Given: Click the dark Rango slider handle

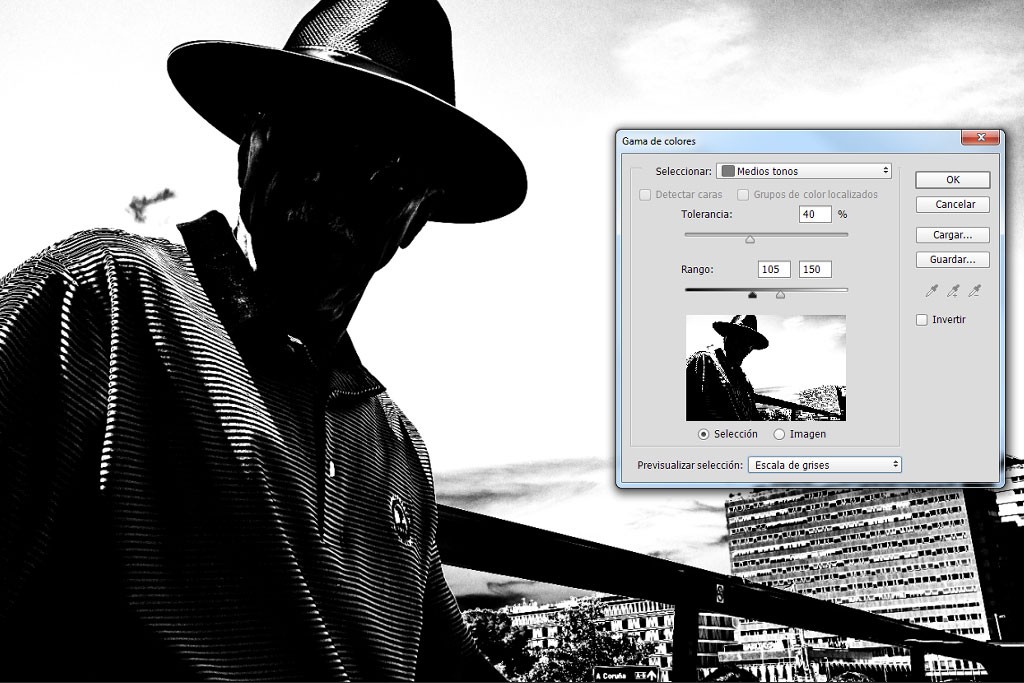Looking at the screenshot, I should [x=752, y=295].
